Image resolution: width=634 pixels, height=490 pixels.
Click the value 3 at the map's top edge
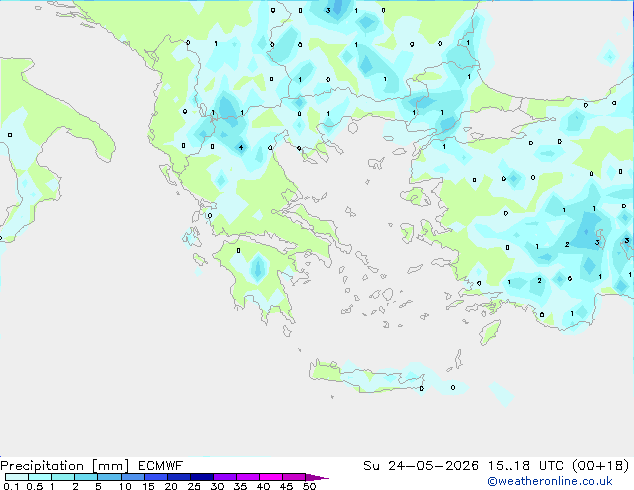328,11
